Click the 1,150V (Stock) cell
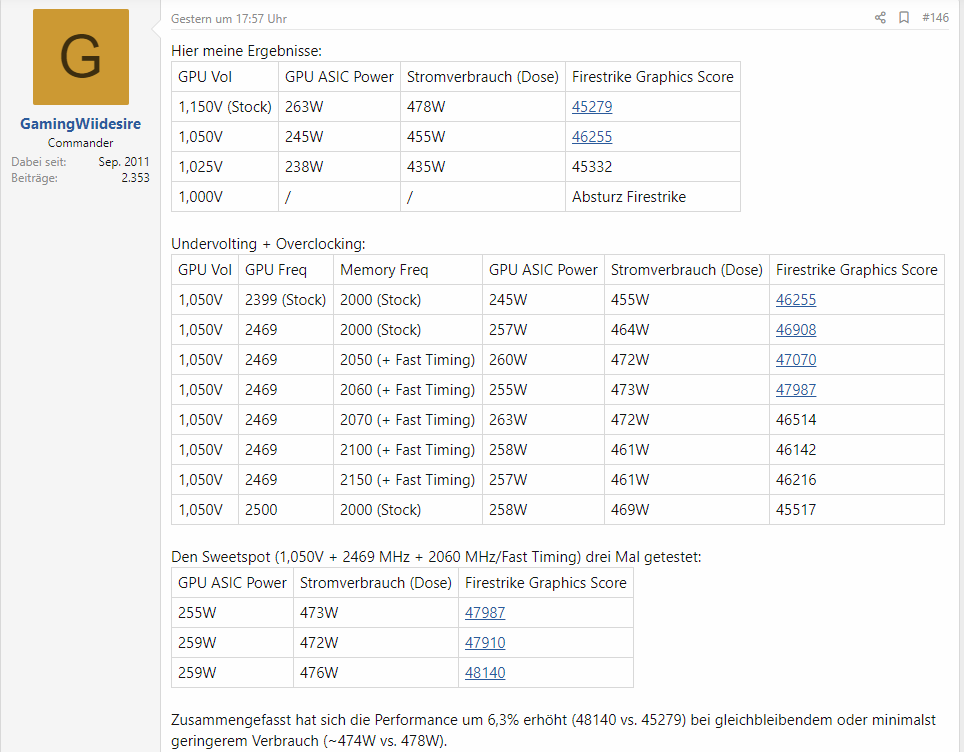Image resolution: width=964 pixels, height=752 pixels. 225,107
